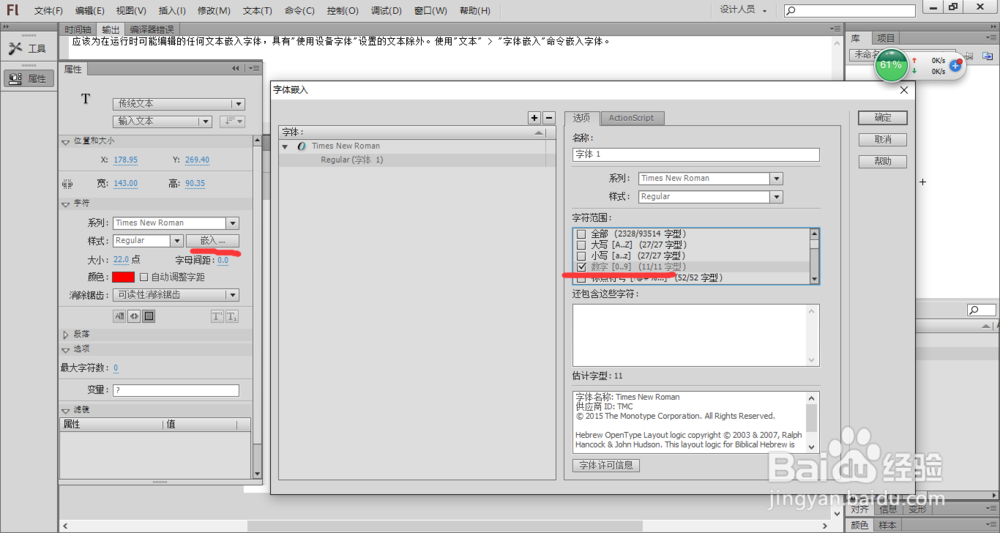The width and height of the screenshot is (1000, 533).
Task: Collapse the 字符 section
Action: [x=65, y=204]
